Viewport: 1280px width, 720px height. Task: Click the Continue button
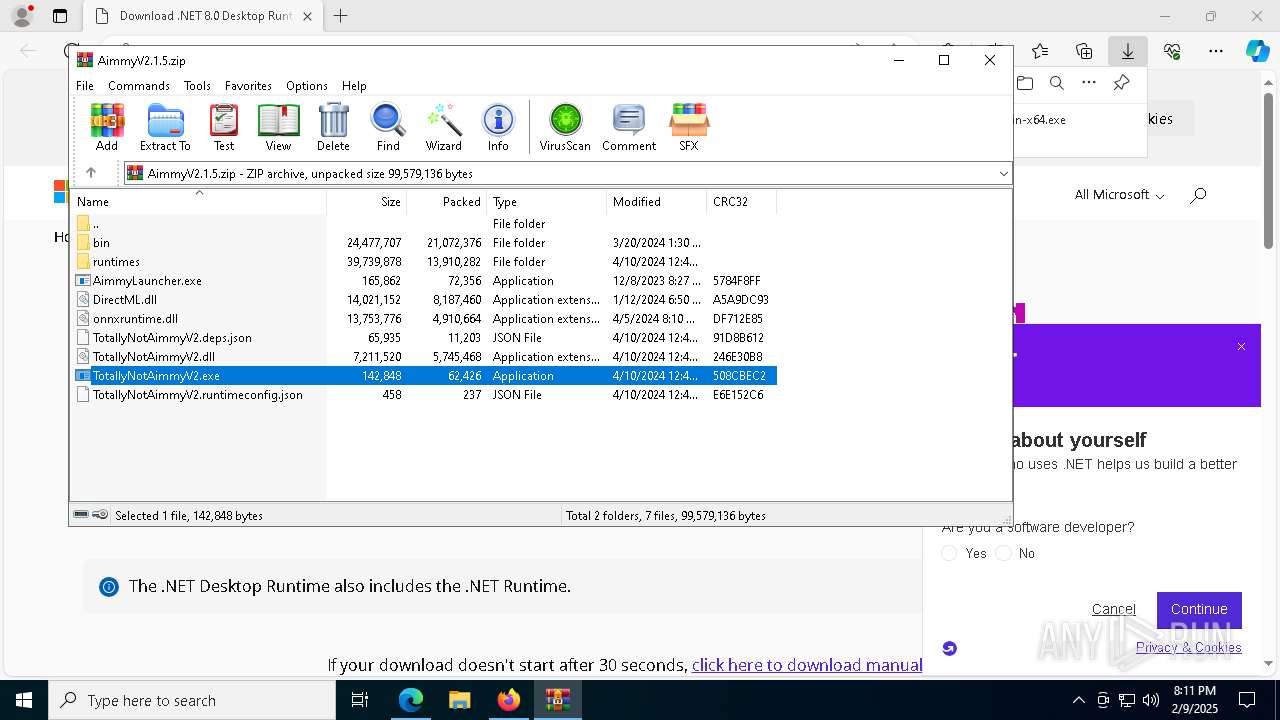coord(1199,609)
